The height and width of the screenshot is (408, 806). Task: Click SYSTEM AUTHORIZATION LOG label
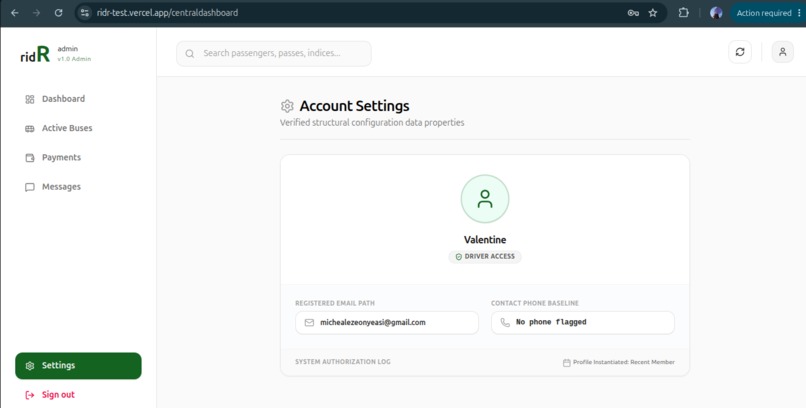coord(343,362)
